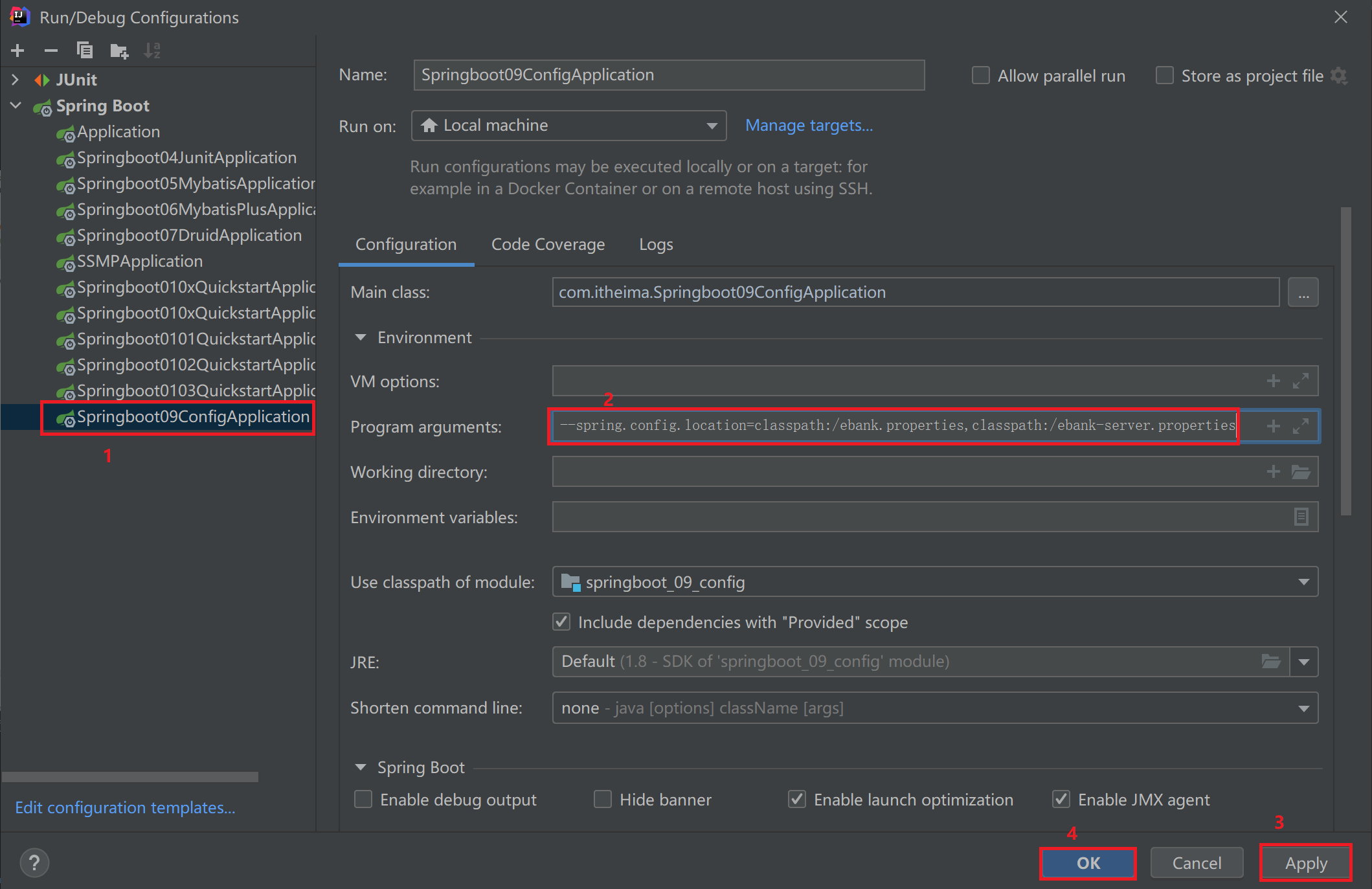Toggle Allow parallel run
Image resolution: width=1372 pixels, height=889 pixels.
click(981, 76)
